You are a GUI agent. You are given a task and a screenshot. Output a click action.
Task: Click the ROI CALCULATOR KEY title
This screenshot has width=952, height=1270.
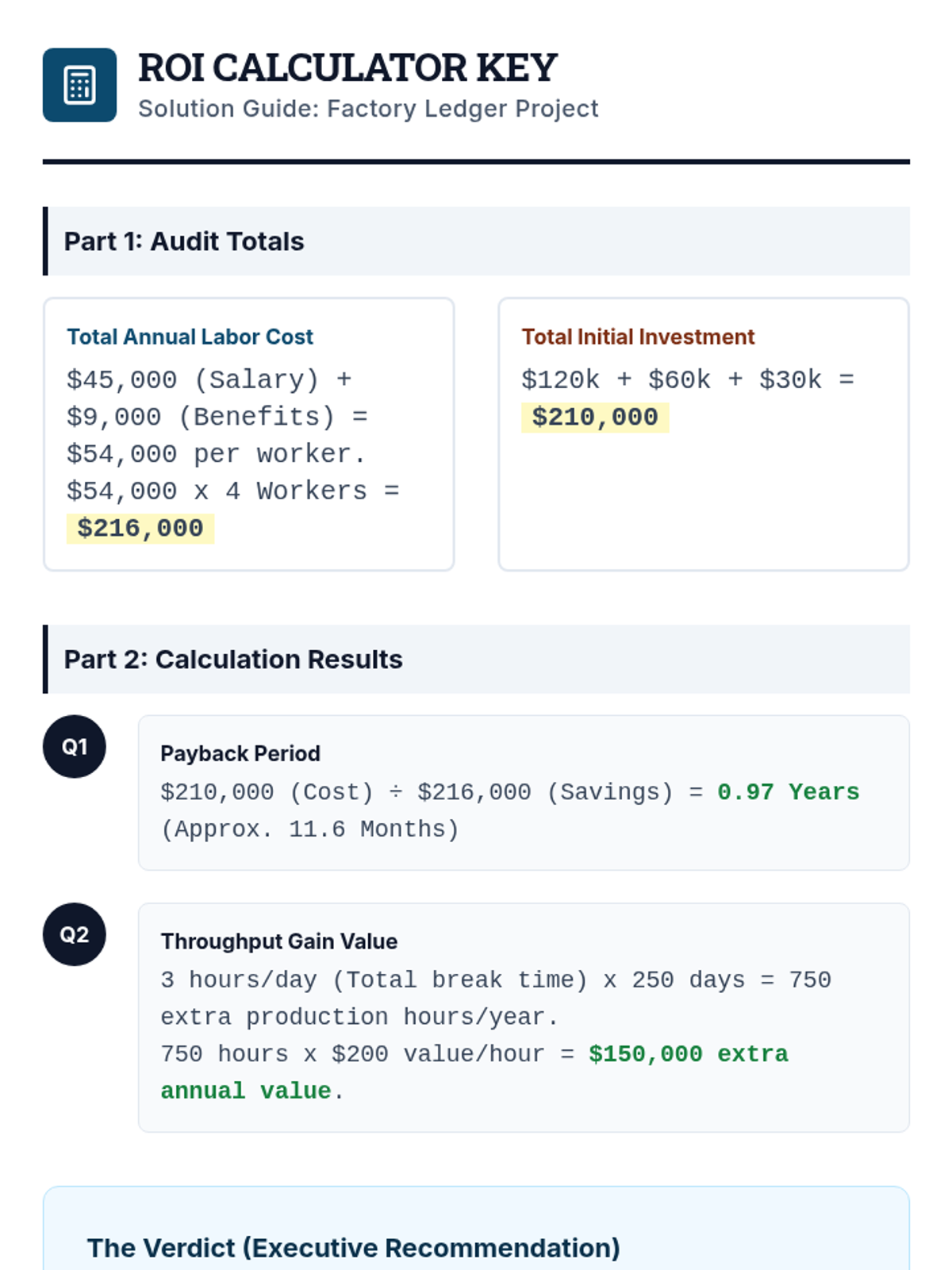(347, 67)
